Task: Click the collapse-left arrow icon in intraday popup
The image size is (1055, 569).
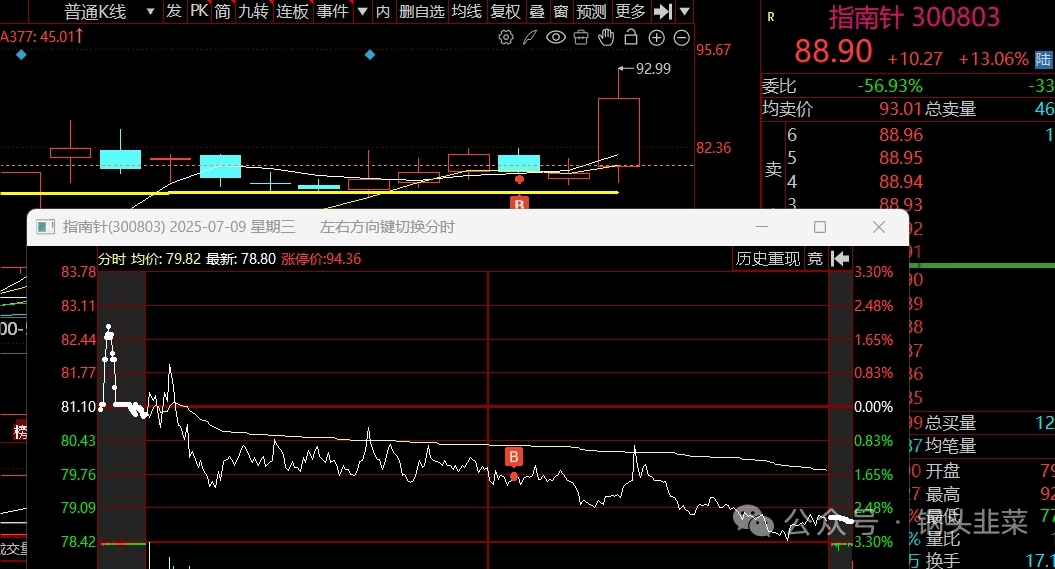Action: 840,259
